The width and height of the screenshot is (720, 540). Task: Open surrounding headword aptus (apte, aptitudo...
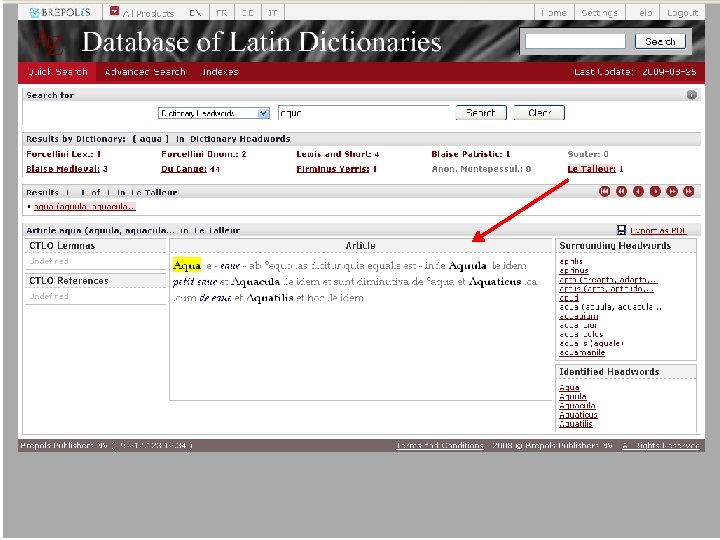(x=606, y=289)
